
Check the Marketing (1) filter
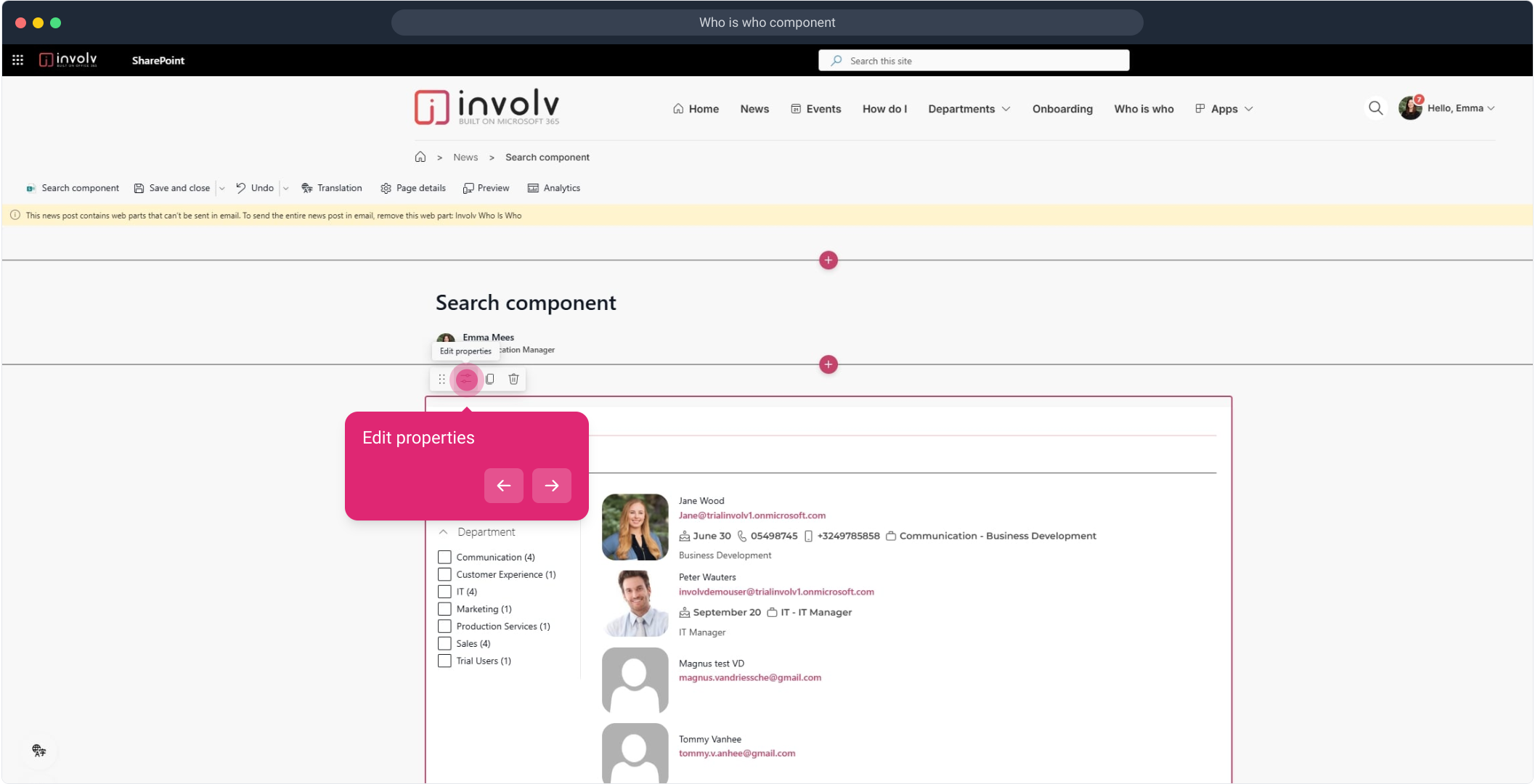[x=444, y=609]
